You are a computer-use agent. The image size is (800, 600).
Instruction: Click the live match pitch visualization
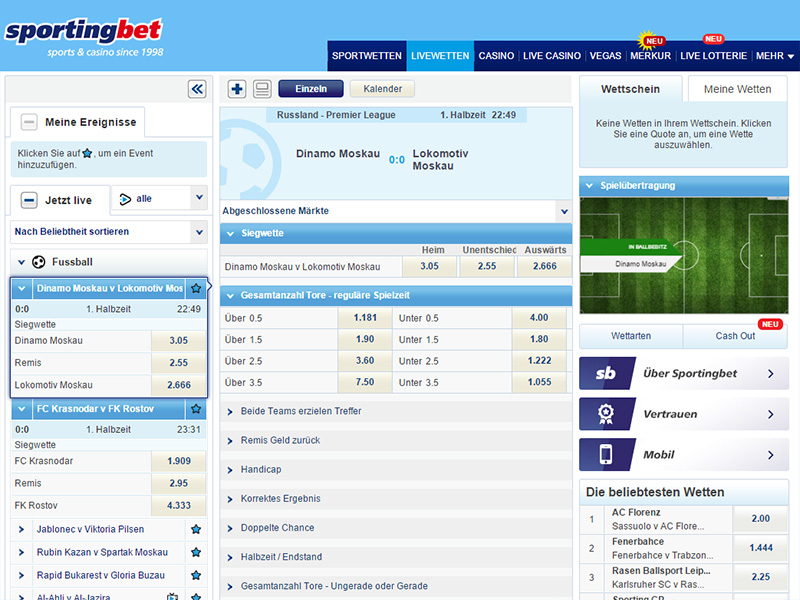684,256
